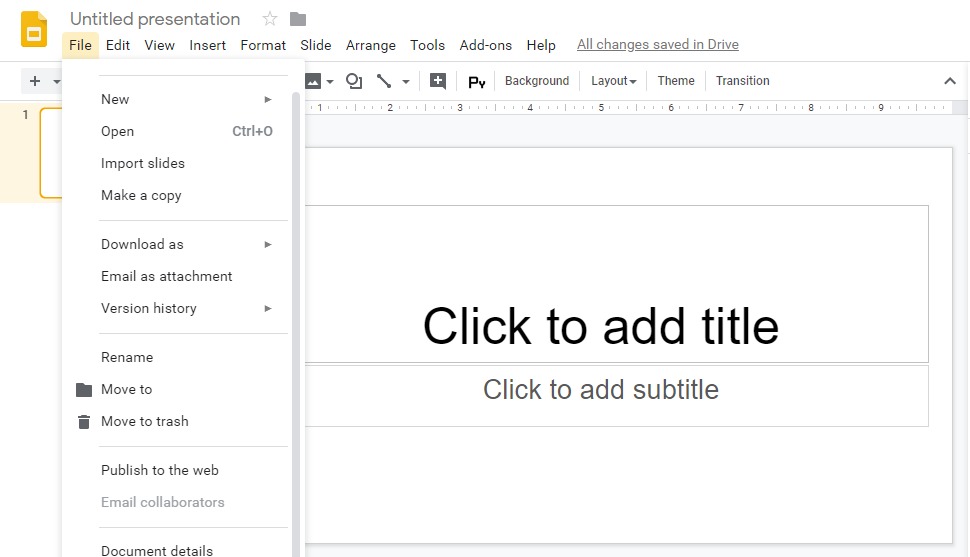Click the Untitled presentation title field
Screen dimensions: 970x557
point(155,19)
